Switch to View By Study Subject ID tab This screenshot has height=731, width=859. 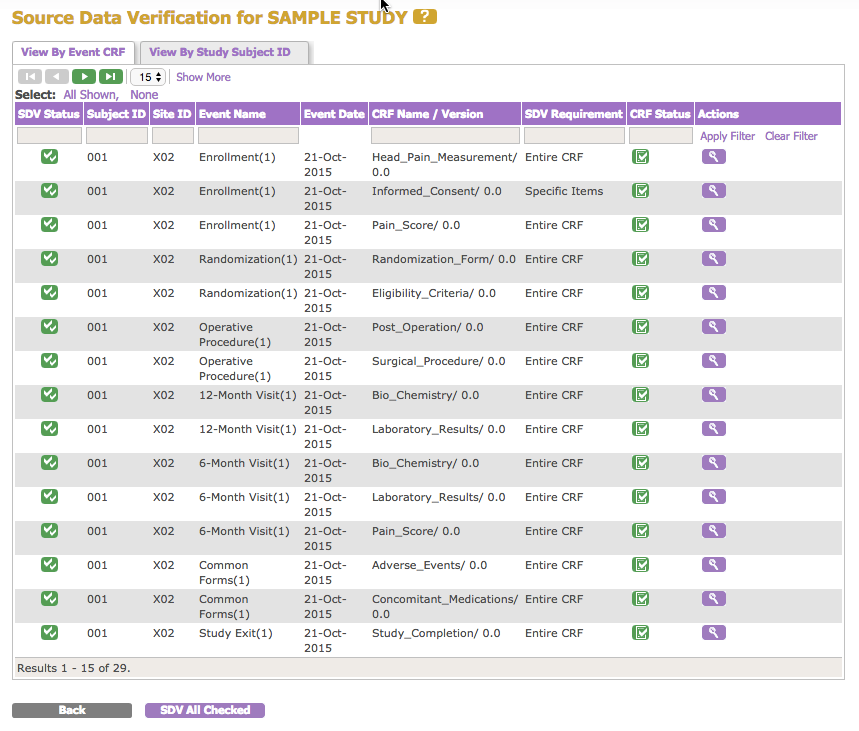[225, 52]
